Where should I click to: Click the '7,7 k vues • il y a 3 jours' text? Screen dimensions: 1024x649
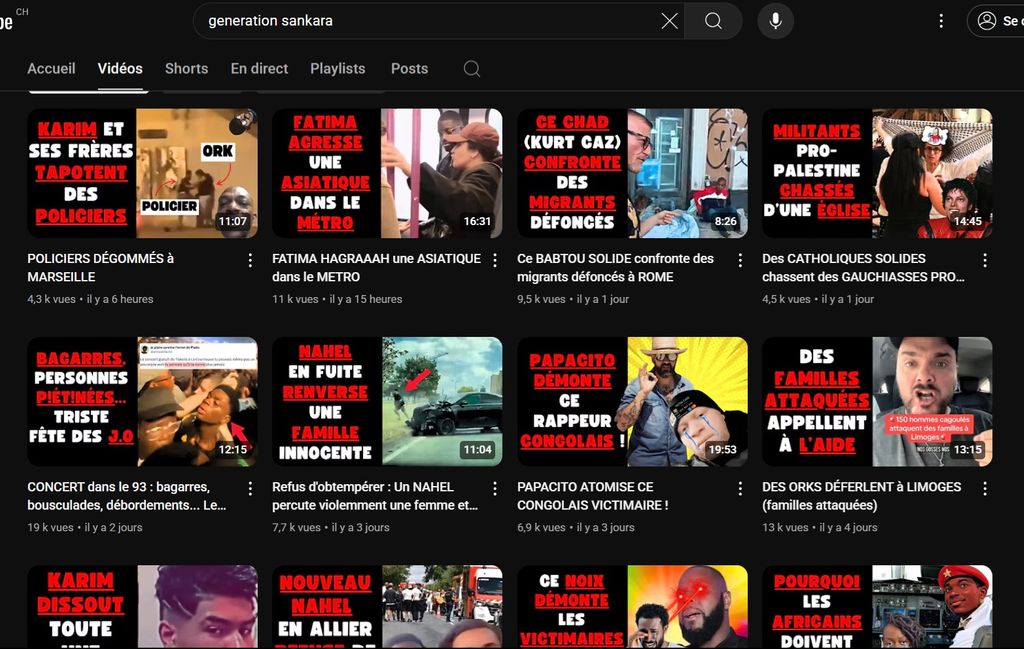click(x=330, y=527)
